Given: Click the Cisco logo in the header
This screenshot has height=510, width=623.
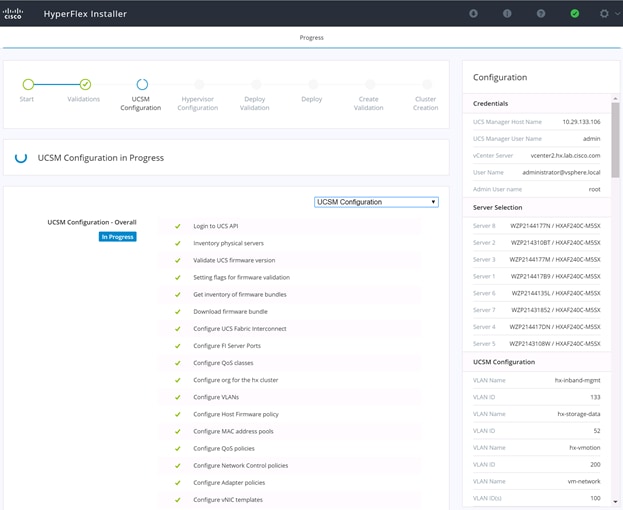Looking at the screenshot, I should pyautogui.click(x=13, y=14).
